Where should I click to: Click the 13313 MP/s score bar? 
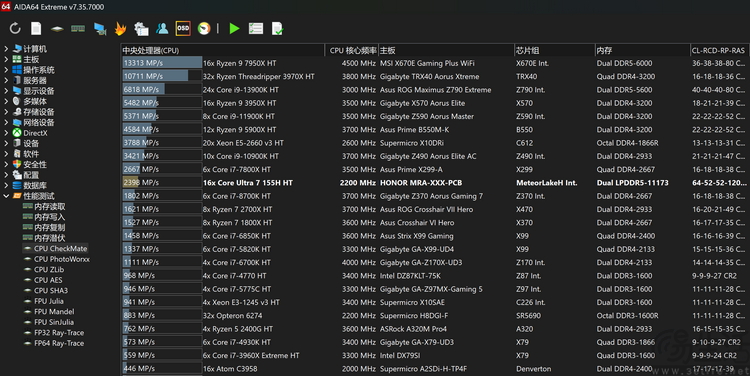[162, 63]
